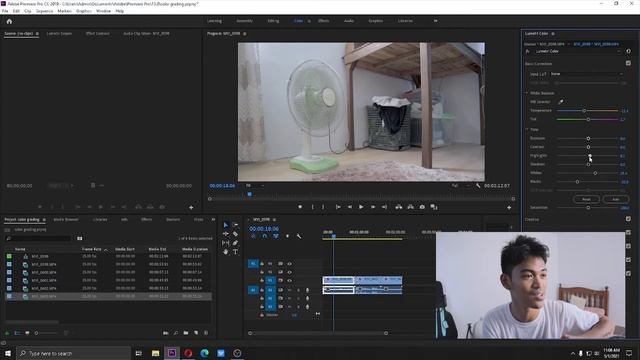640x360 pixels.
Task: Toggle Snap magnet in timeline
Action: coord(264,236)
